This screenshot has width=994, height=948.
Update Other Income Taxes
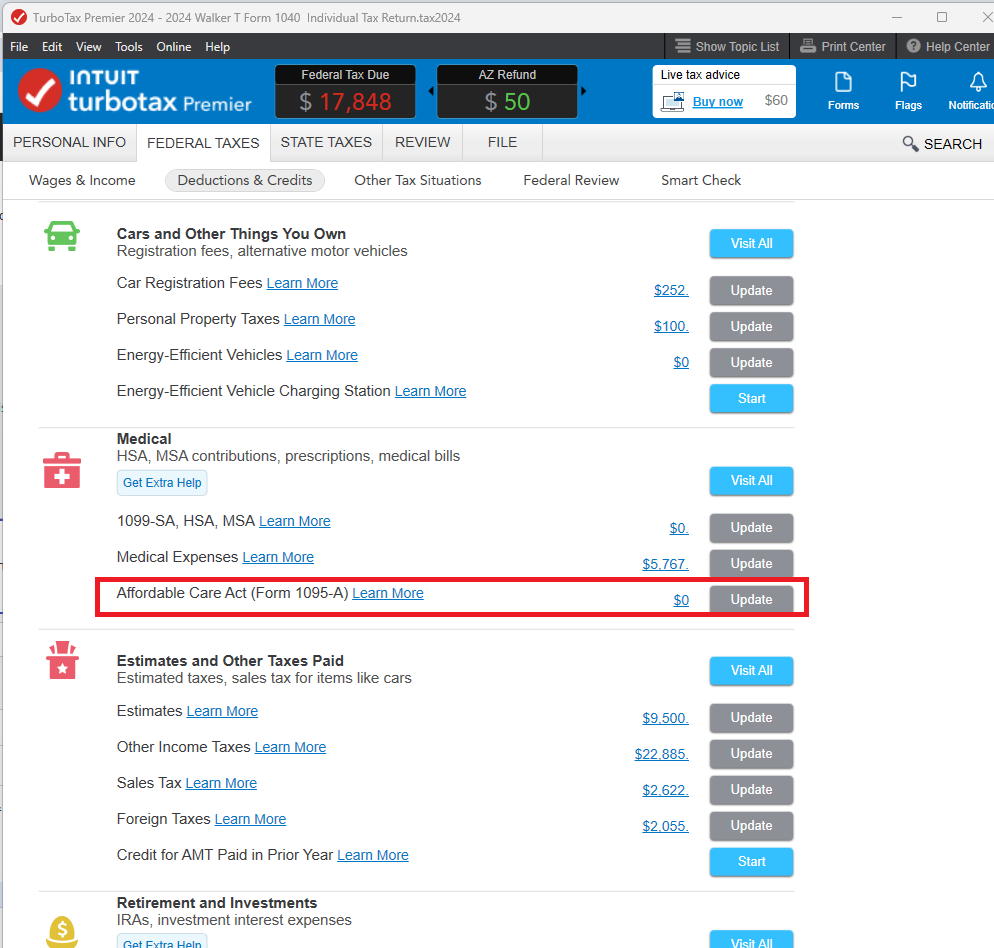click(x=751, y=754)
